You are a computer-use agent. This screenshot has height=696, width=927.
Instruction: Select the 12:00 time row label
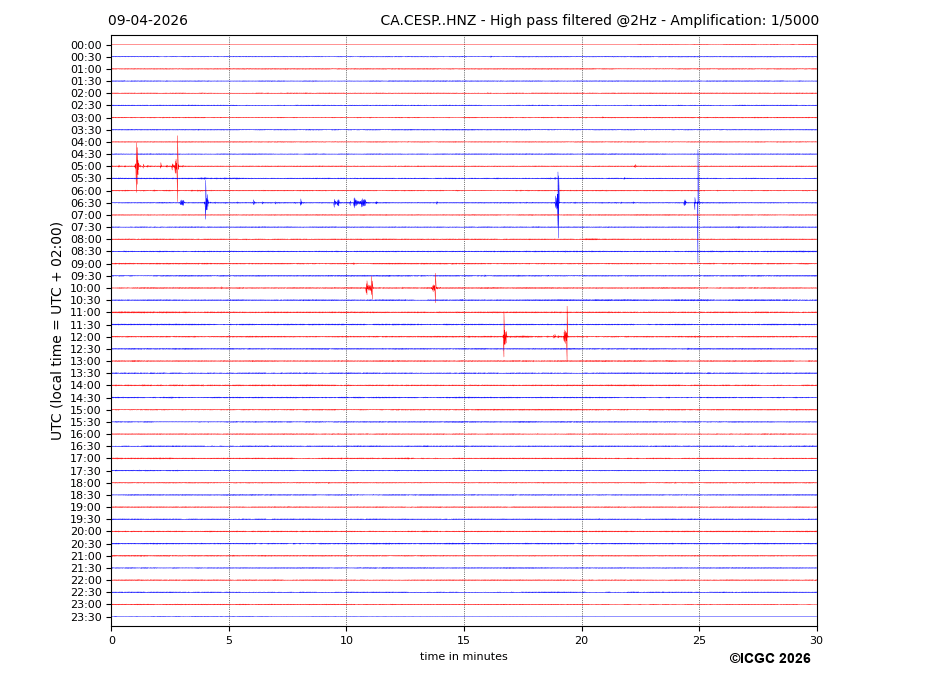[86, 337]
